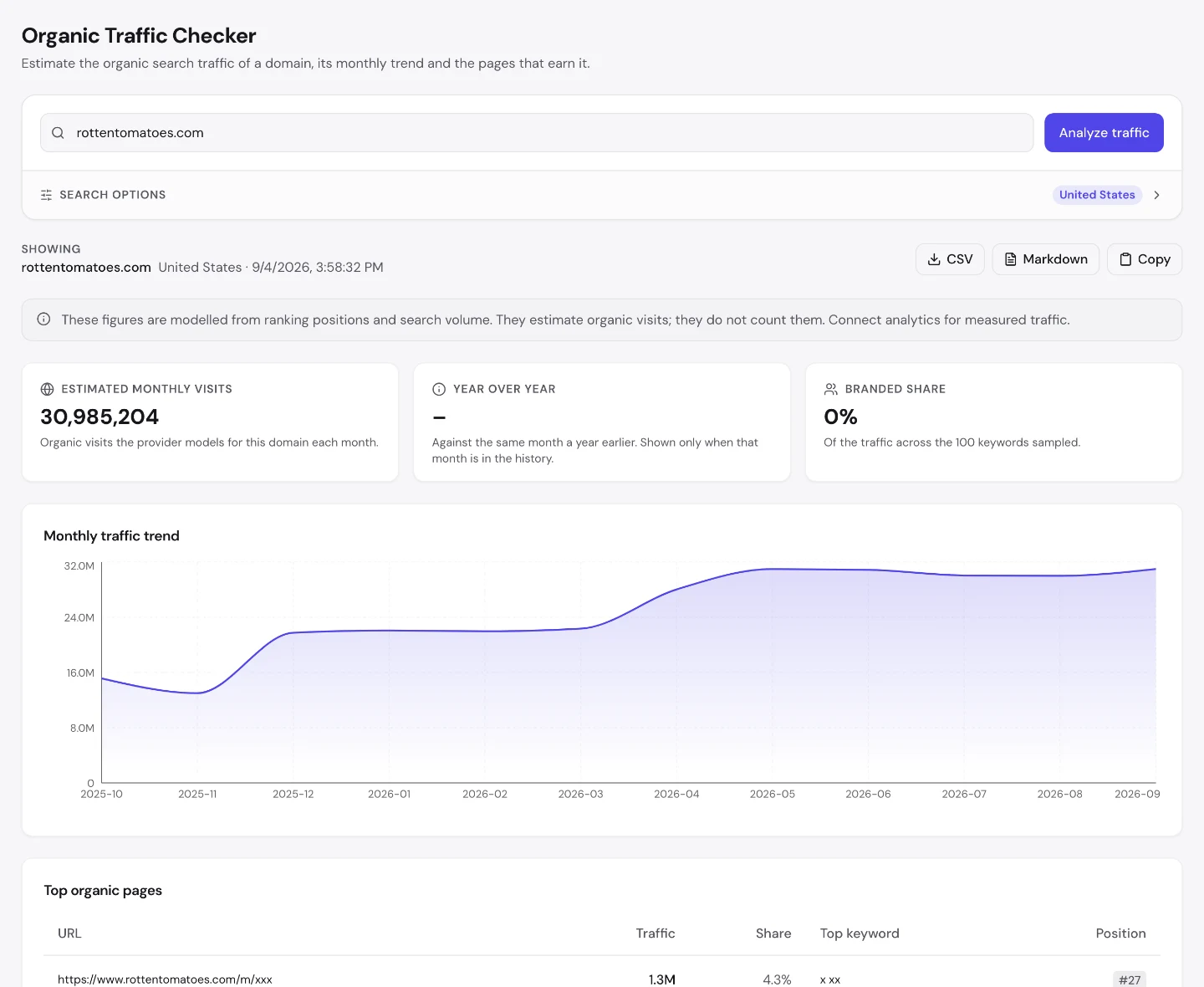Click the 2026-05 label on chart axis
The width and height of the screenshot is (1204, 987).
click(773, 794)
